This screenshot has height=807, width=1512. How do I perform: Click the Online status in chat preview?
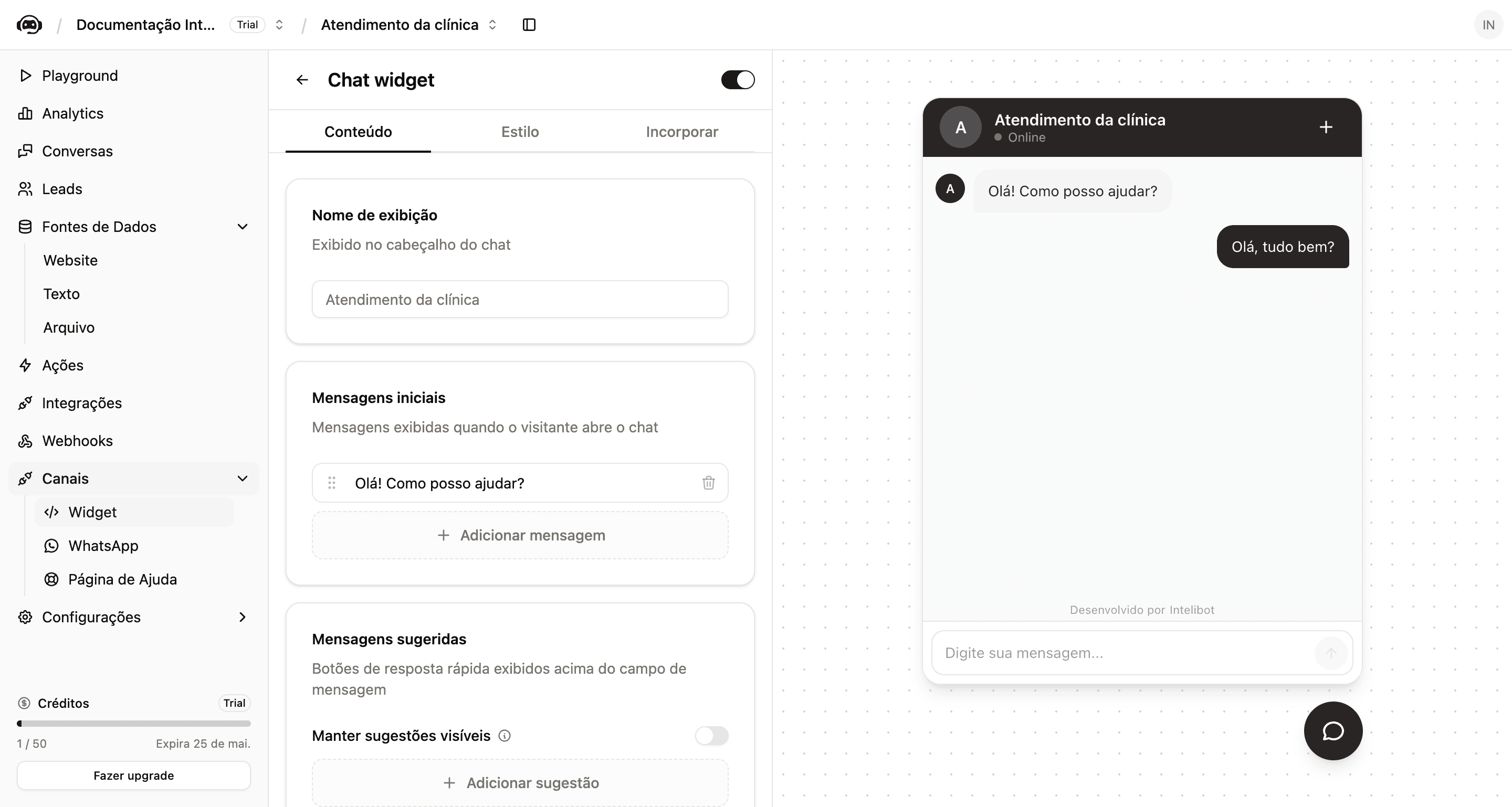pyautogui.click(x=1020, y=137)
